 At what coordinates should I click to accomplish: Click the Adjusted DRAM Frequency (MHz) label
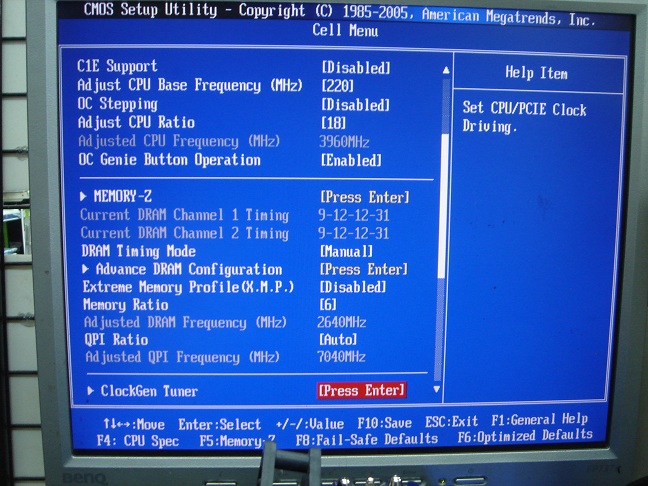185,322
